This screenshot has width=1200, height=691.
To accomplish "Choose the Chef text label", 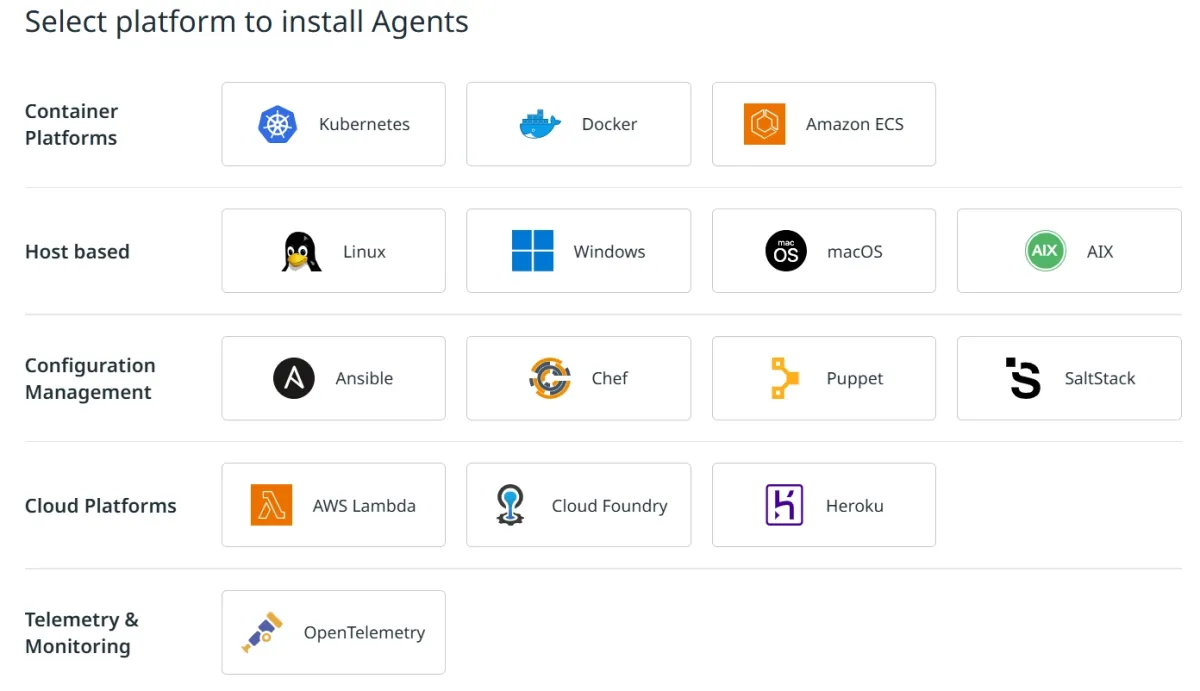I will click(610, 378).
